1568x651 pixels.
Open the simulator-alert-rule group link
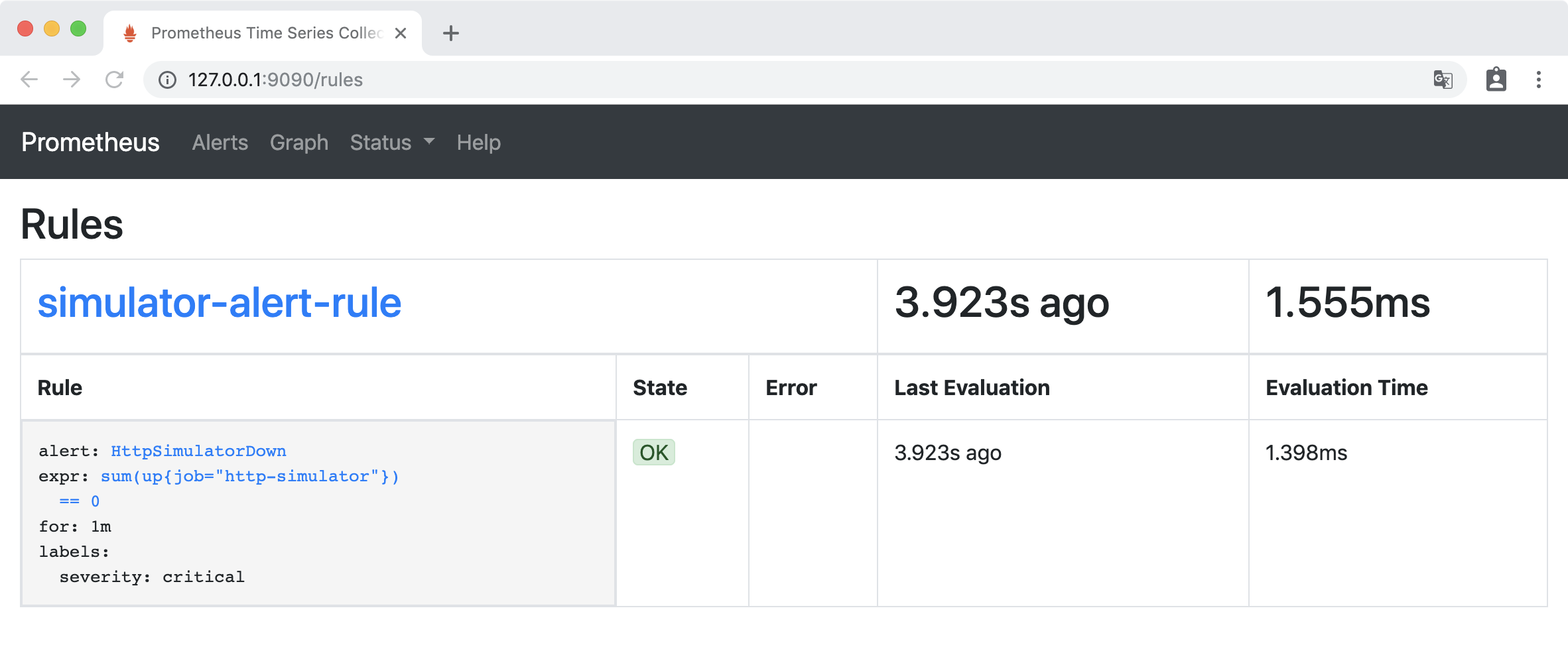pos(220,303)
